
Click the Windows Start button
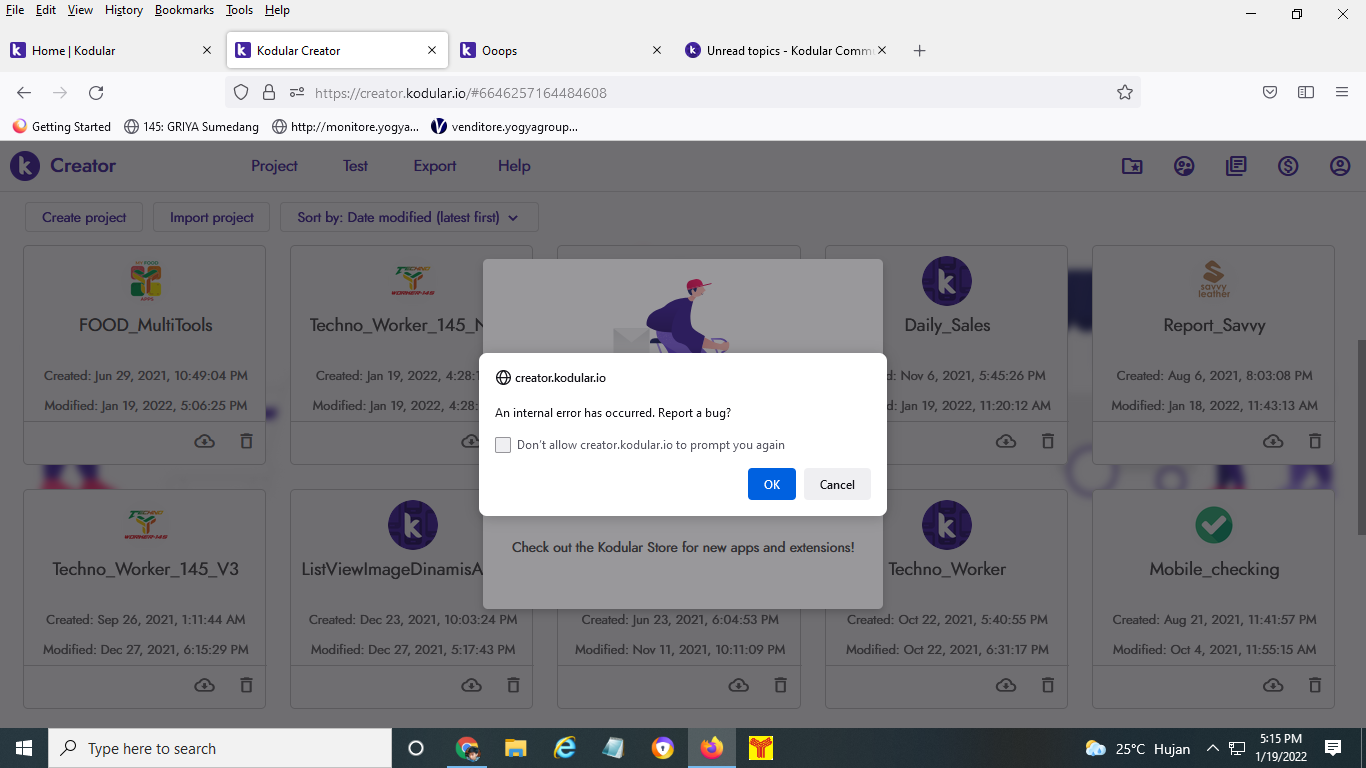24,748
